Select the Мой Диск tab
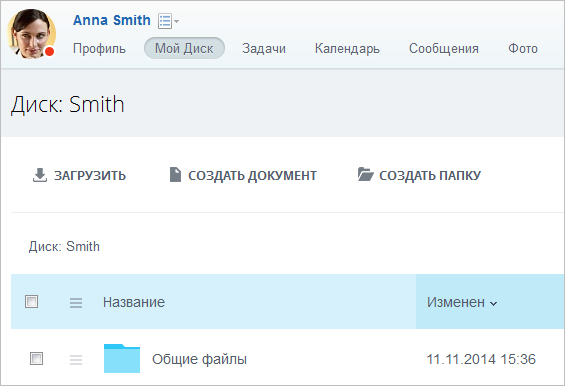Screen dimensions: 565x386 (184, 48)
